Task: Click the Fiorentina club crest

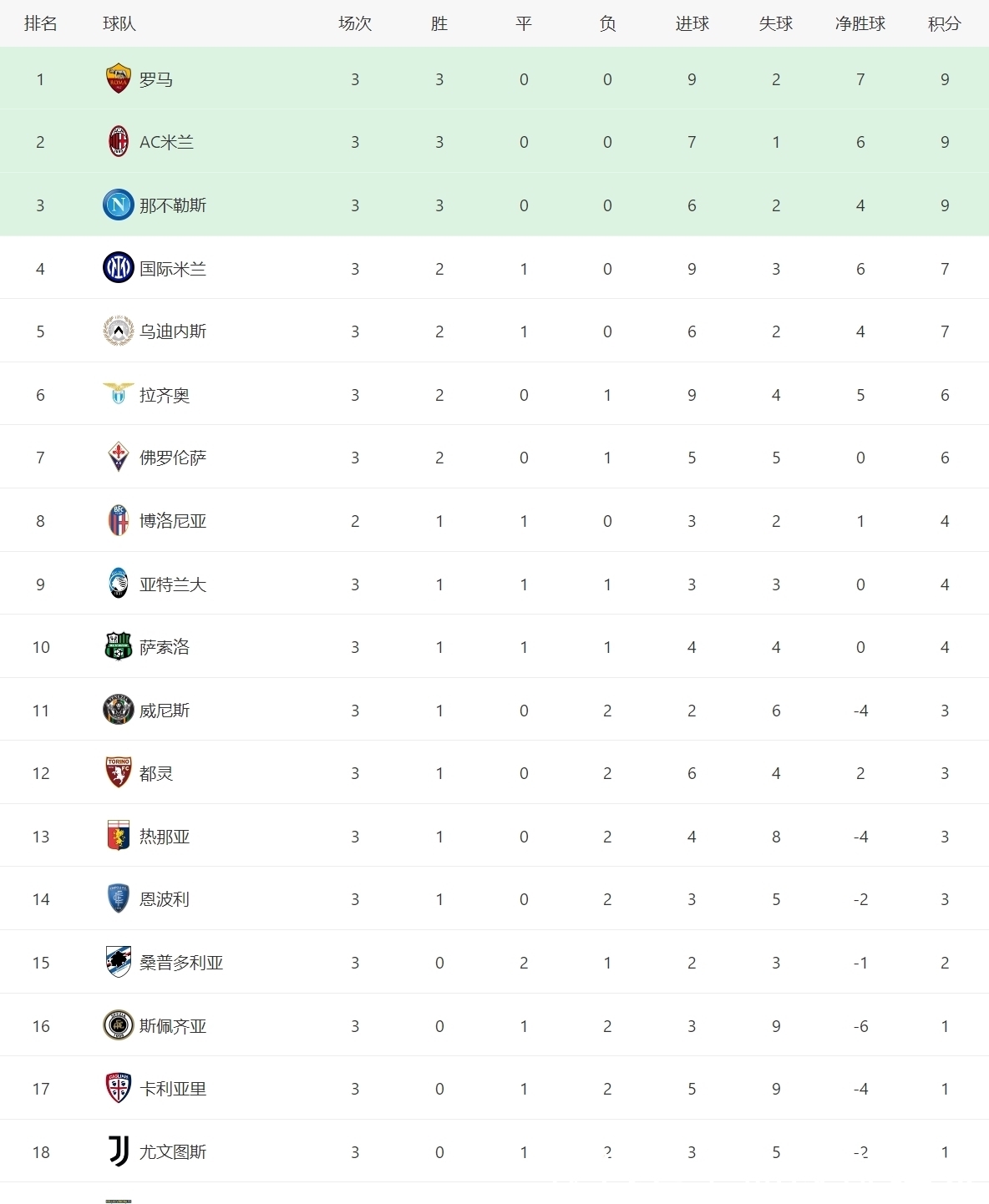Action: (119, 458)
